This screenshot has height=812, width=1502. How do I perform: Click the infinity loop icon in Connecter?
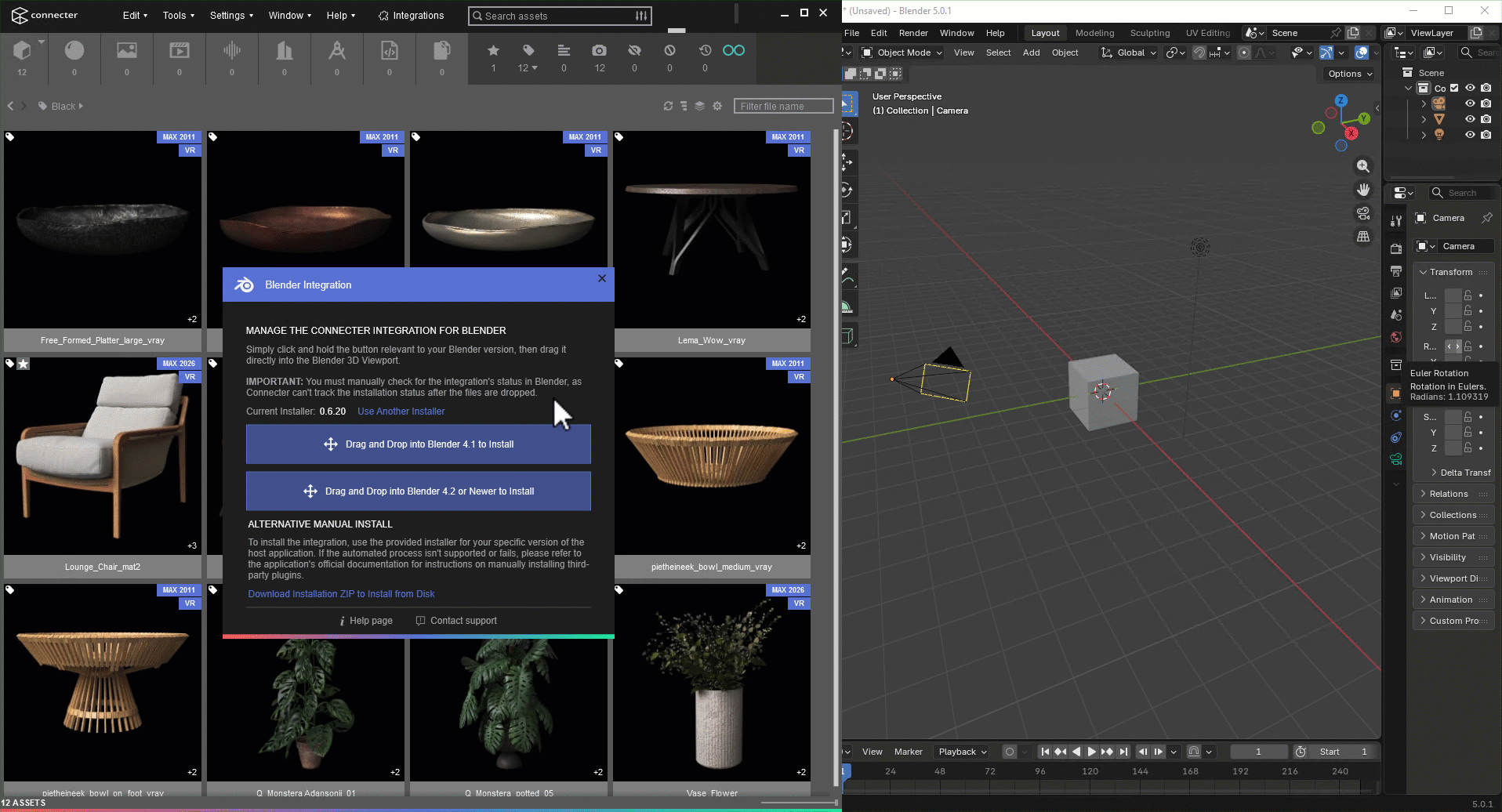pos(734,51)
